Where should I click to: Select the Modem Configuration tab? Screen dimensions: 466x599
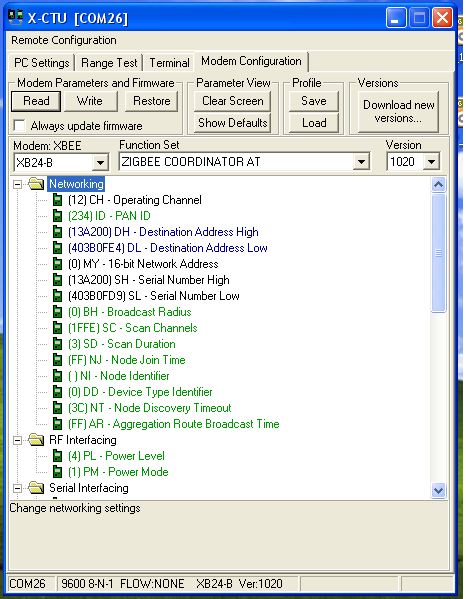[251, 61]
